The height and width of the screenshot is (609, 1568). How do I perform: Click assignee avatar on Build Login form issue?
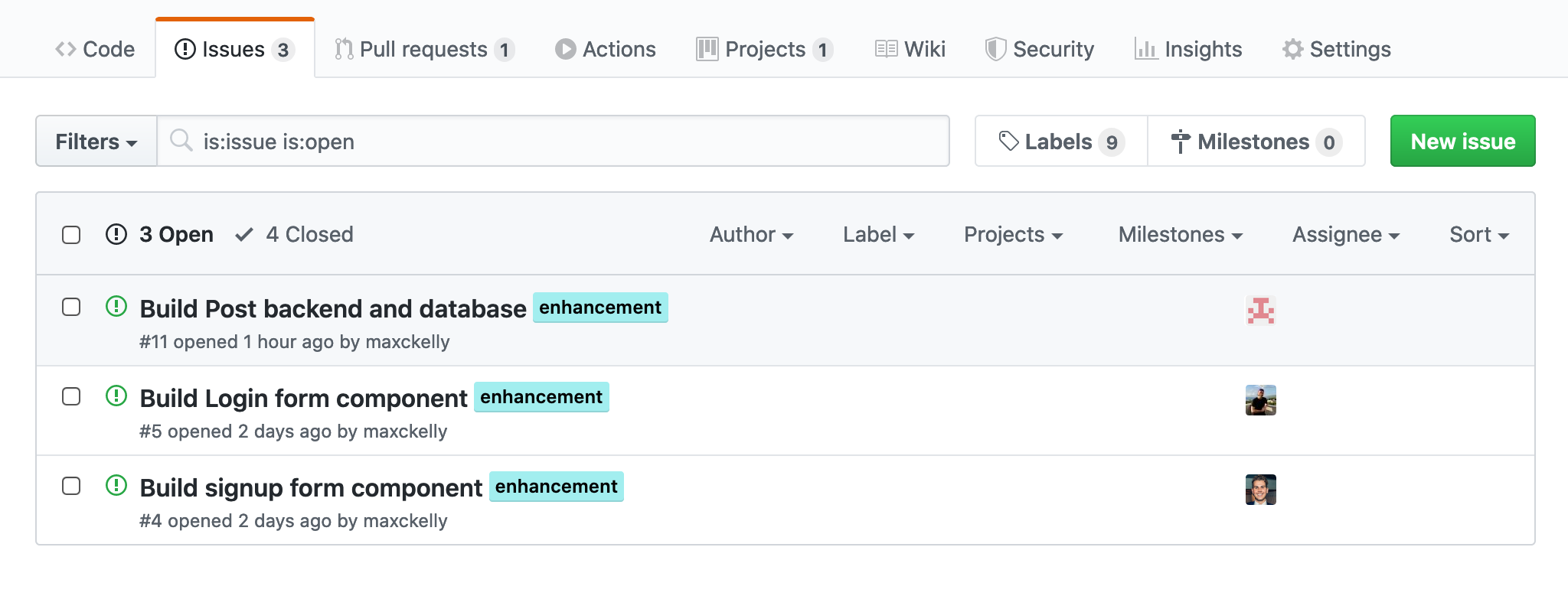[x=1260, y=400]
